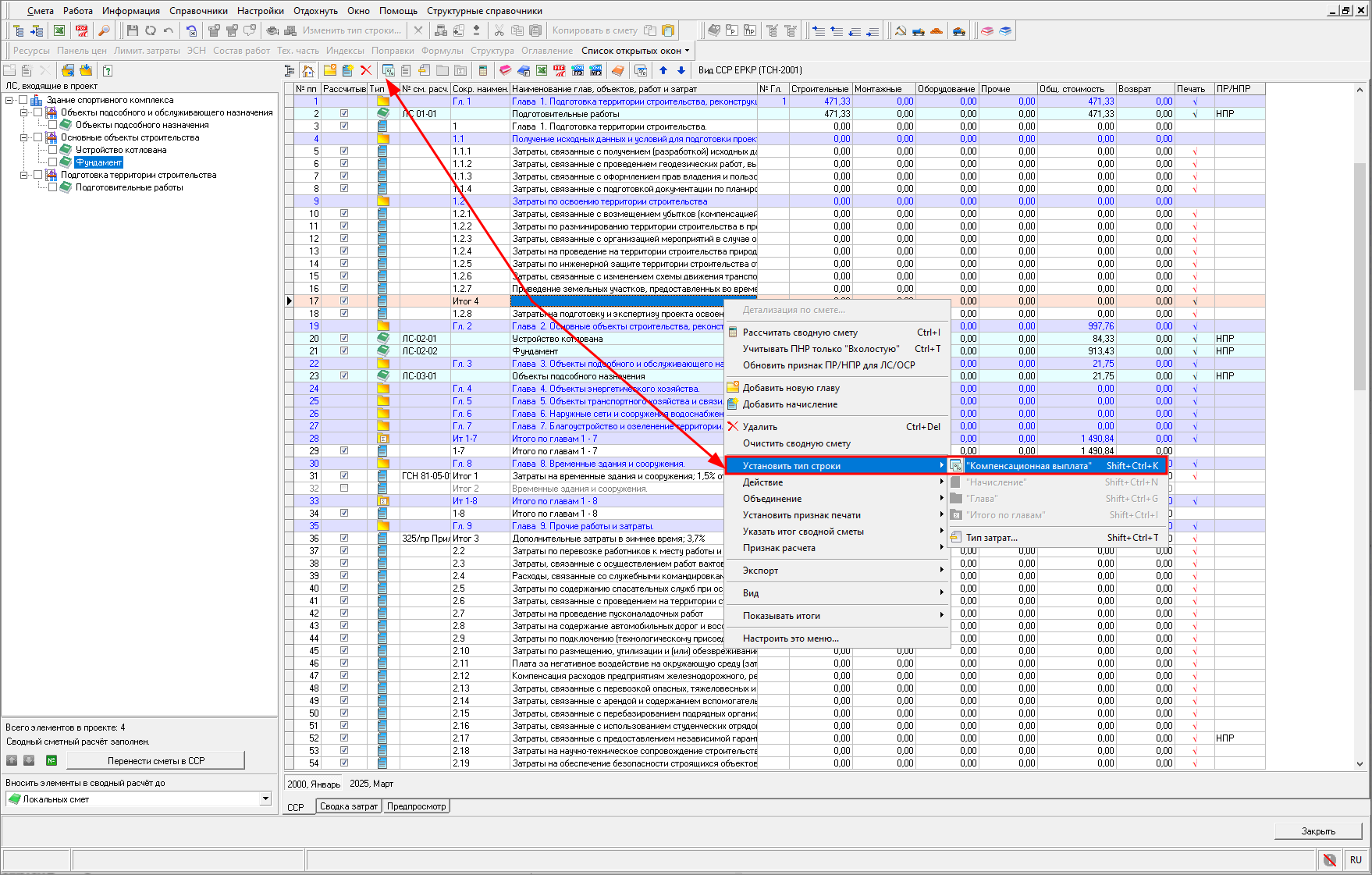The height and width of the screenshot is (875, 1372).
Task: Click the house icon in the table toolbar
Action: (x=308, y=70)
